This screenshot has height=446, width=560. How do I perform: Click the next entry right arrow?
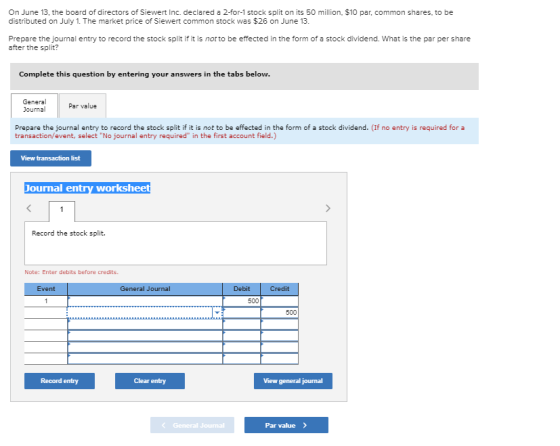click(x=328, y=208)
